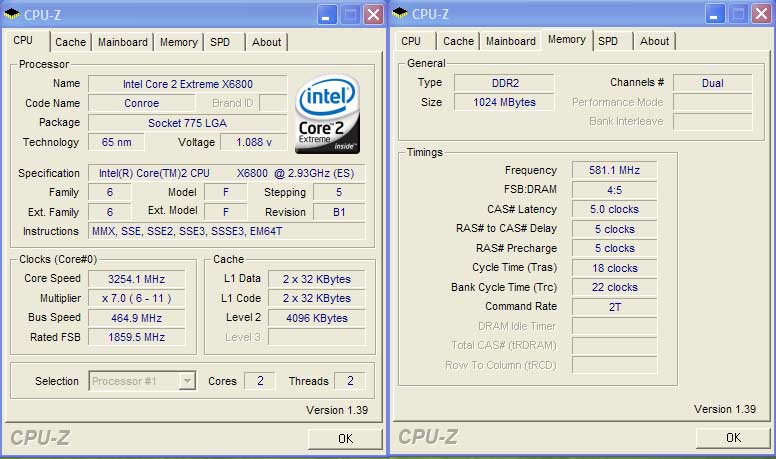776x459 pixels.
Task: Click OK button in left CPU-Z window
Action: 345,438
